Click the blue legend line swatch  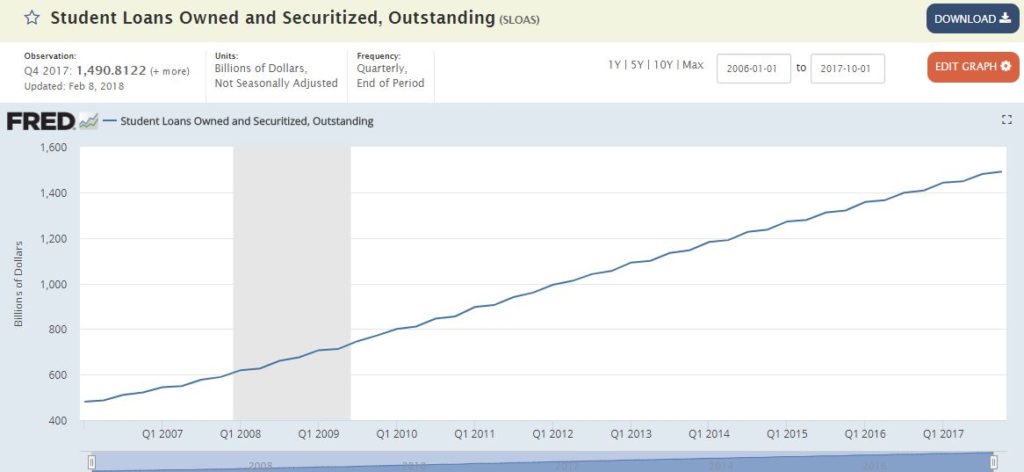110,121
